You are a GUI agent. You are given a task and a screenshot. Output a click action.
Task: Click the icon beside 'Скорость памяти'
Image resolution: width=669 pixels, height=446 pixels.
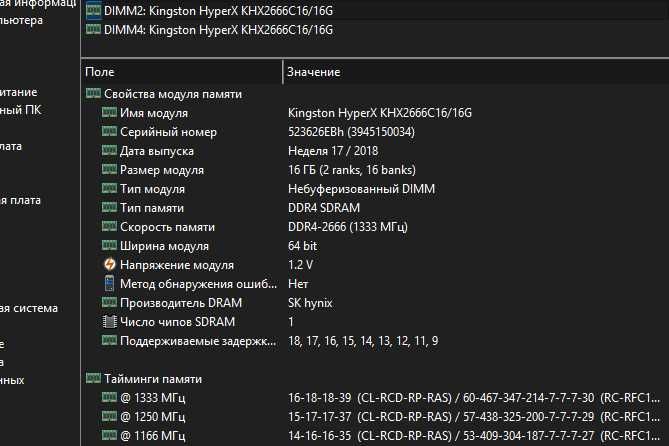[109, 226]
